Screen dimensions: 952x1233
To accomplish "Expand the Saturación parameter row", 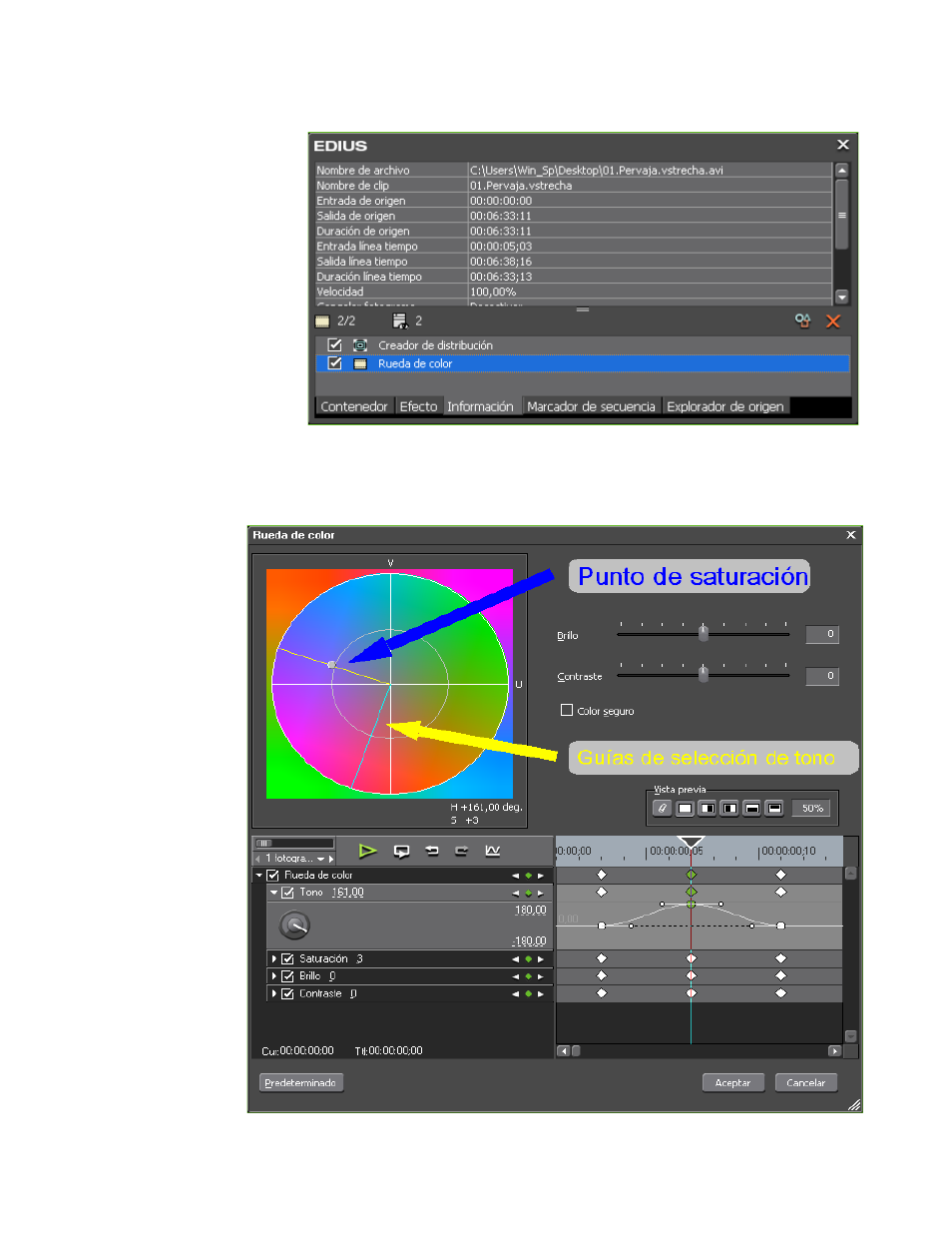I will coord(274,958).
